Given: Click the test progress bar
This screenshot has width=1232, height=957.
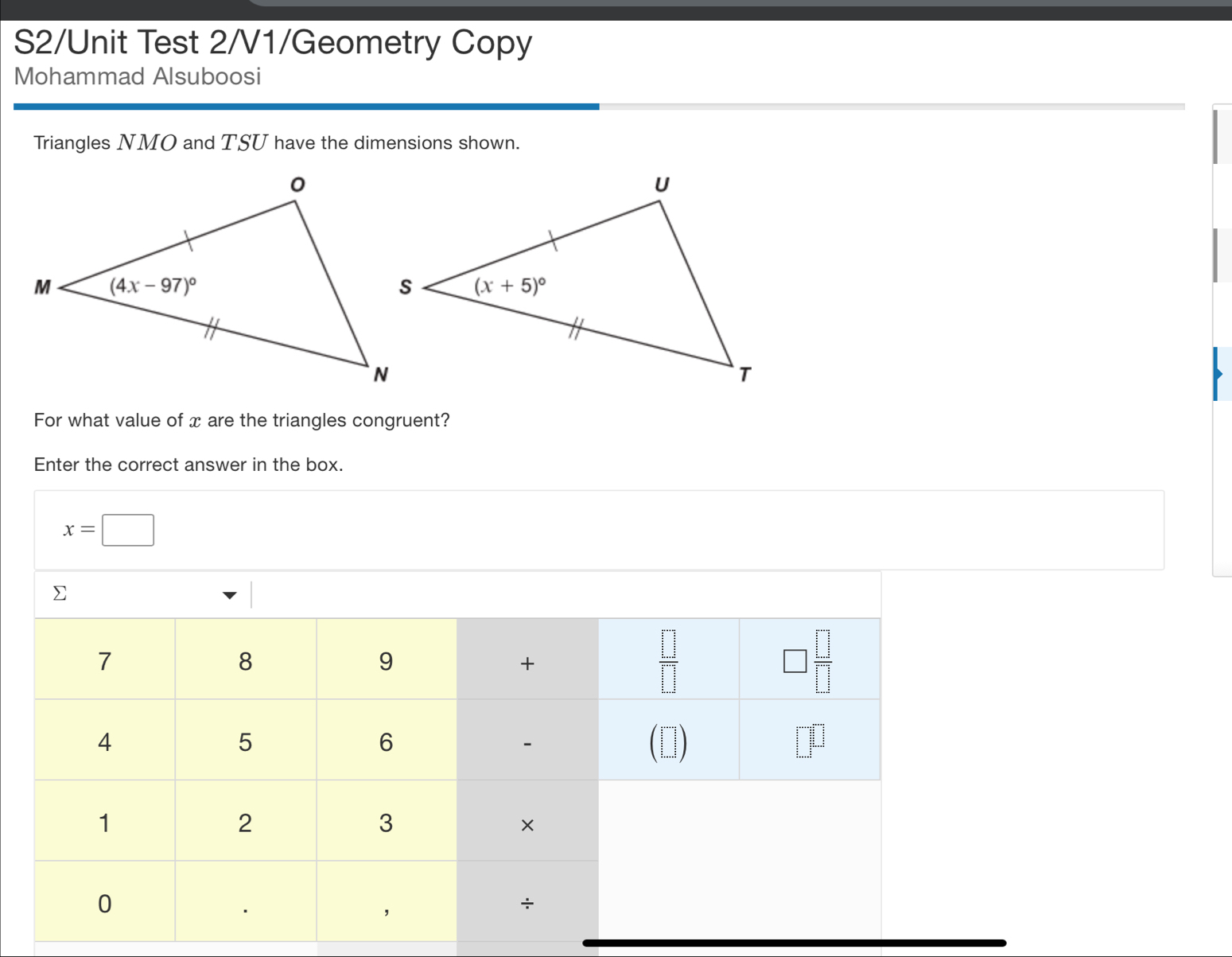Looking at the screenshot, I should (x=598, y=107).
